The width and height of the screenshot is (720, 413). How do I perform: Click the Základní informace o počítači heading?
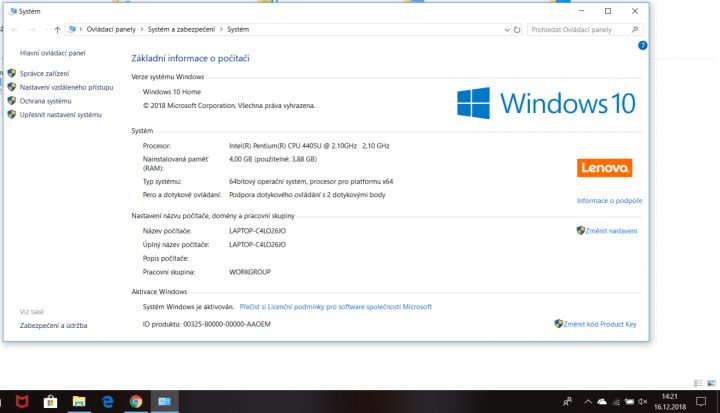[x=190, y=58]
